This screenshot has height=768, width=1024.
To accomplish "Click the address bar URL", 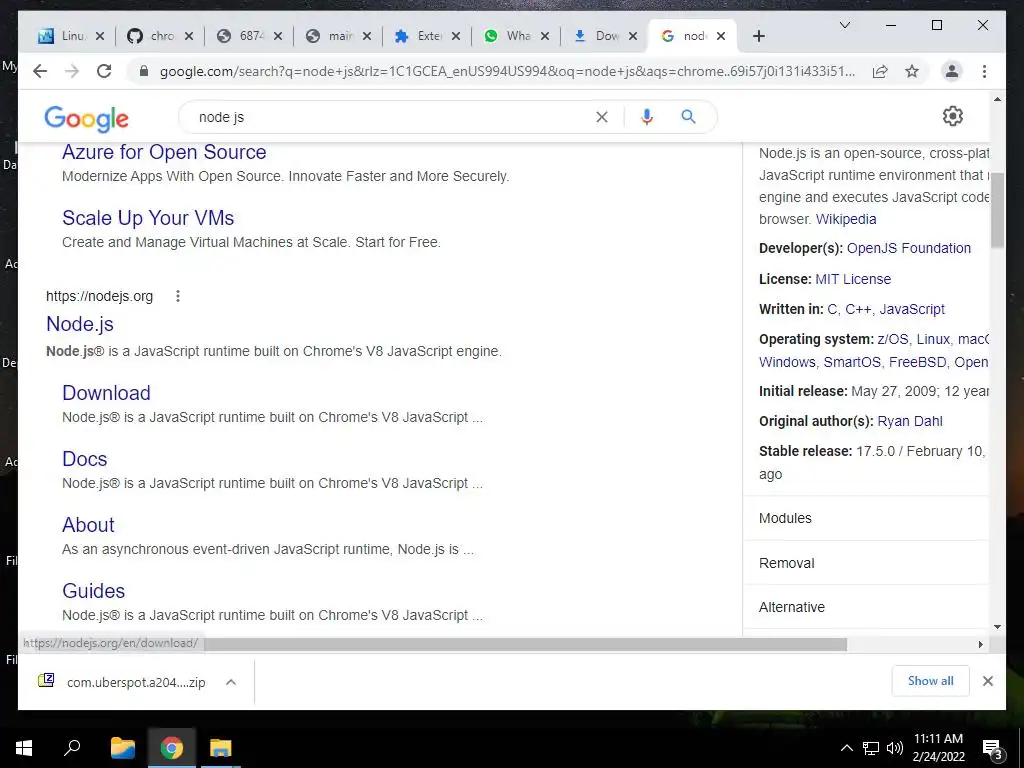I will 507,71.
